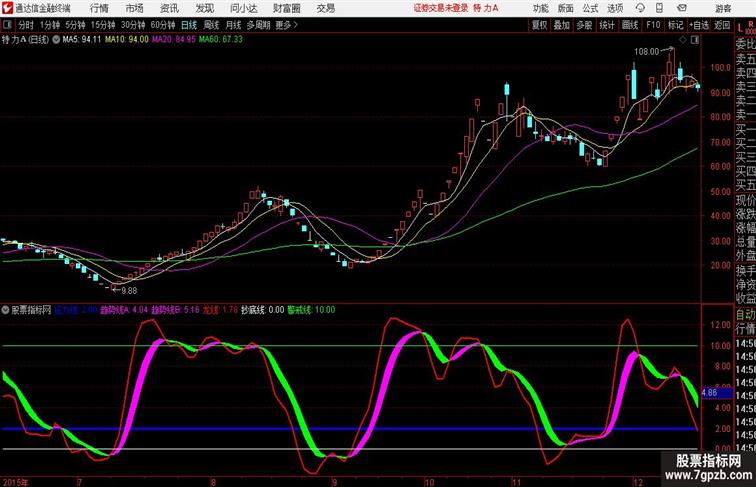Click the 警戒线: 10.00 value
The width and height of the screenshot is (756, 487).
311,310
